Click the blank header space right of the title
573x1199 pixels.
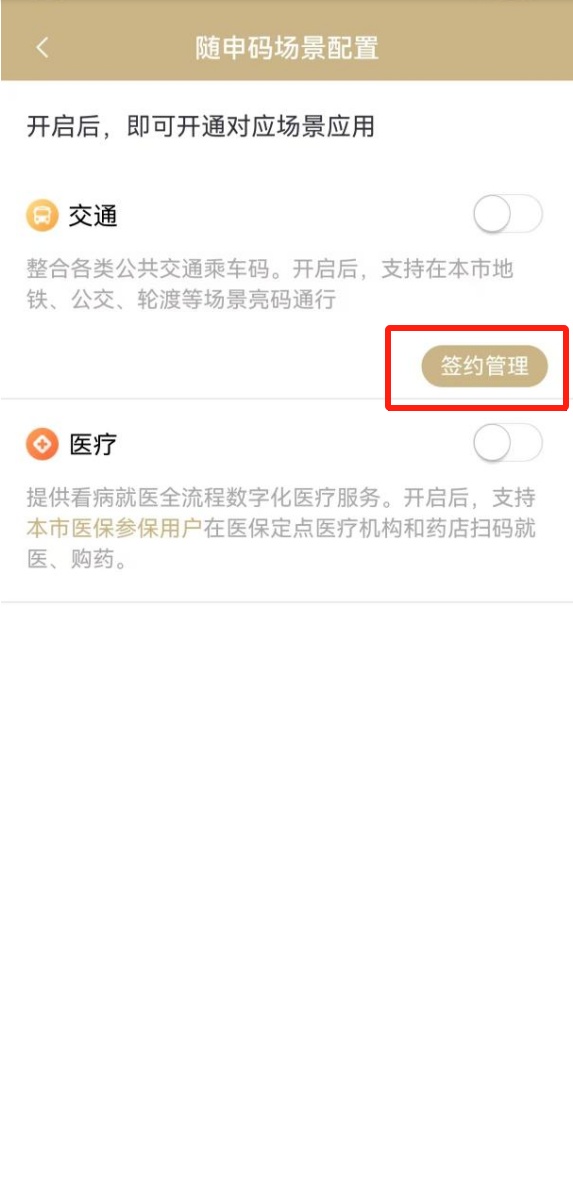tap(474, 47)
